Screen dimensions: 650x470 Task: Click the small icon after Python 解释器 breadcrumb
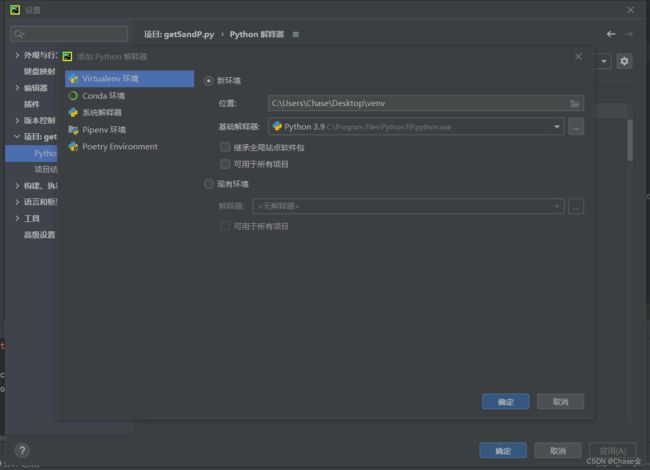pos(296,35)
